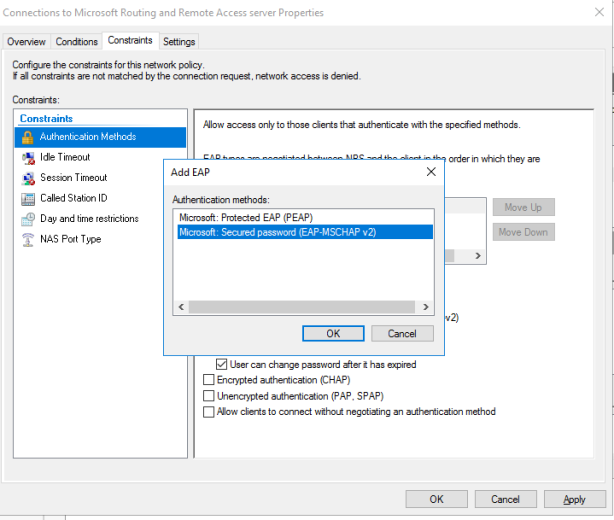Click left arrow of Add EAP scrollbar
Screen dimensions: 614x520
point(181,307)
